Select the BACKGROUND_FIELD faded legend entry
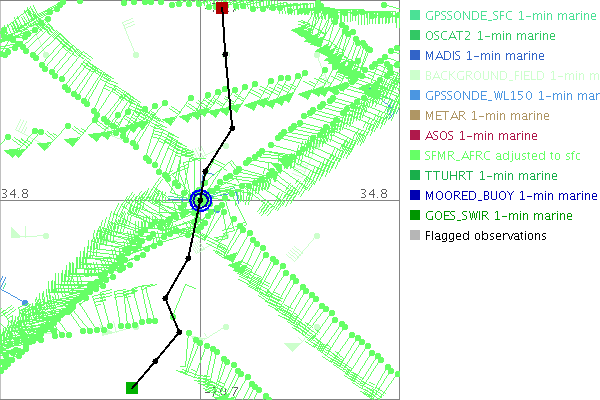Screen dimensions: 600x400 point(510,75)
